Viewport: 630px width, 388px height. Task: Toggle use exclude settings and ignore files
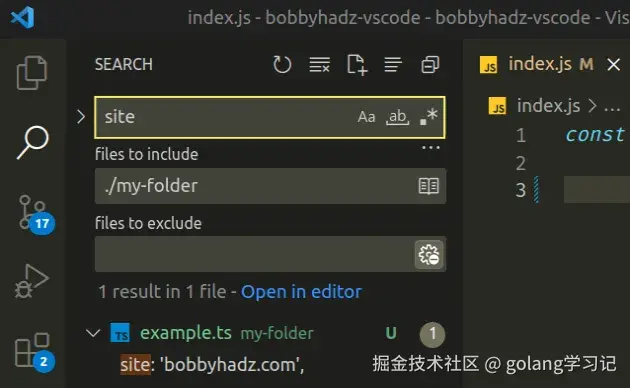coord(429,254)
